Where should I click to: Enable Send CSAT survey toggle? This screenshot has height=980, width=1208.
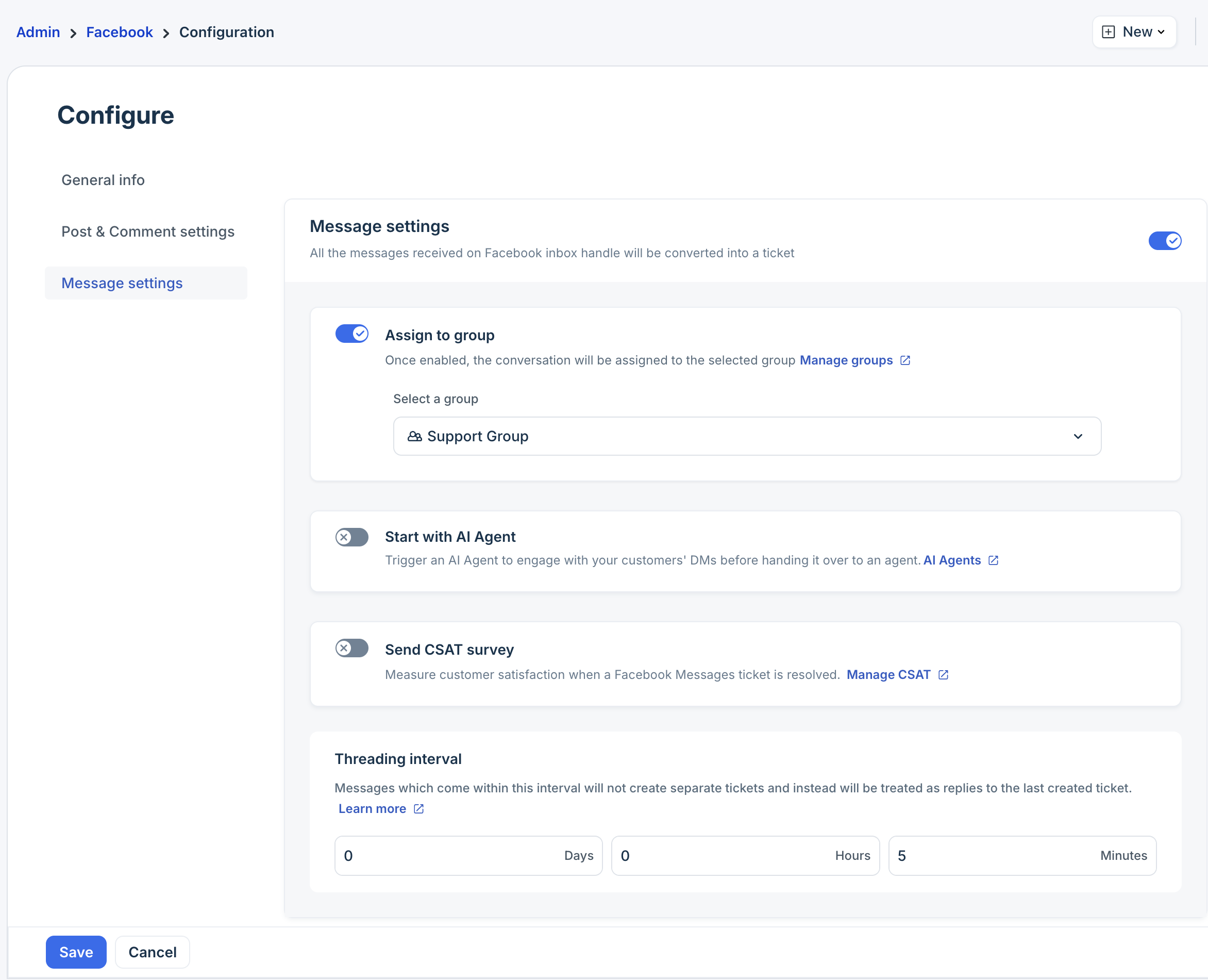point(351,648)
